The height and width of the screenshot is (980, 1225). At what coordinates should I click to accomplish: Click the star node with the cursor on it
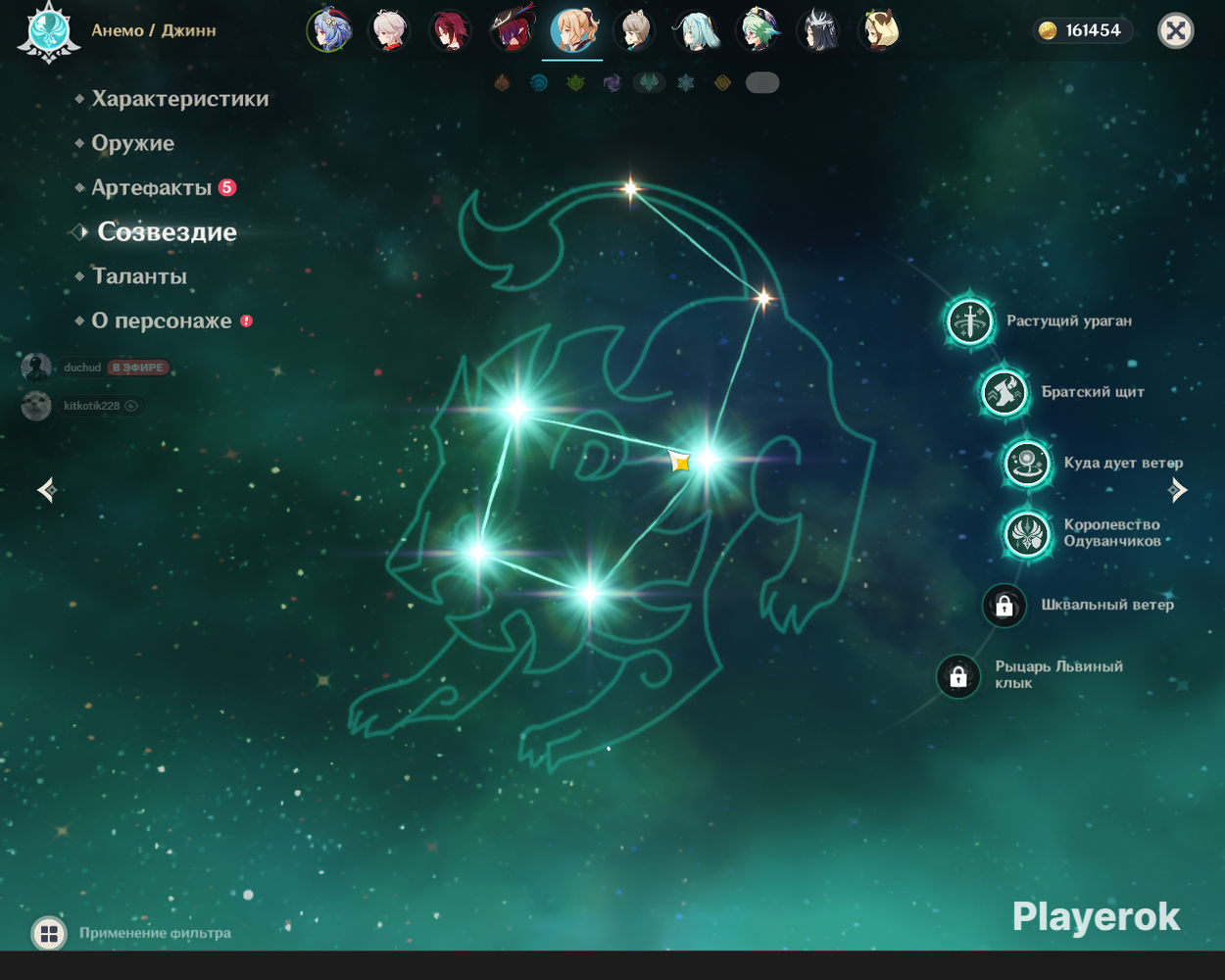tap(705, 458)
